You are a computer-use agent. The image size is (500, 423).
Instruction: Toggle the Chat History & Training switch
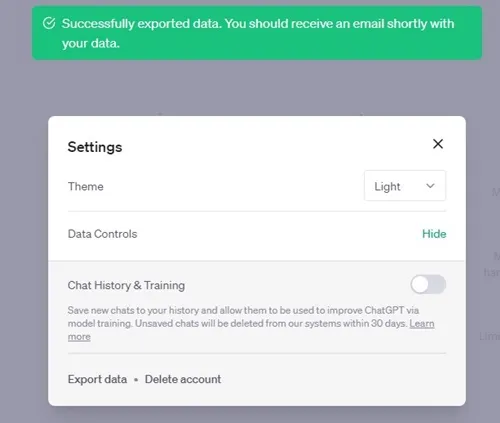(x=428, y=285)
